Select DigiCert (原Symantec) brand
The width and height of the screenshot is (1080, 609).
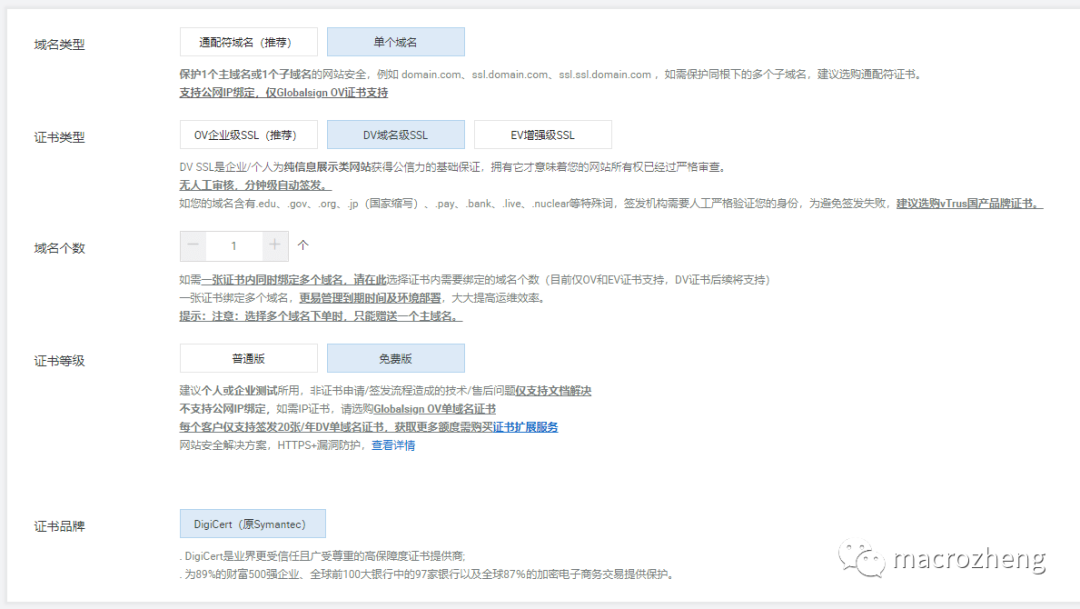click(x=253, y=524)
